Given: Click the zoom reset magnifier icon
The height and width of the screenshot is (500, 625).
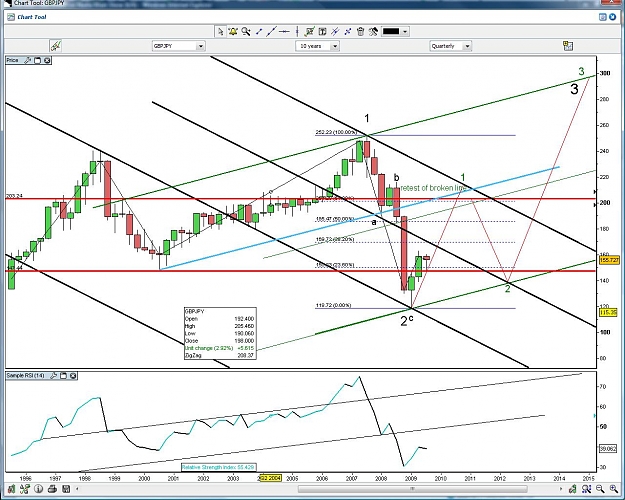Looking at the screenshot, I should (x=586, y=488).
